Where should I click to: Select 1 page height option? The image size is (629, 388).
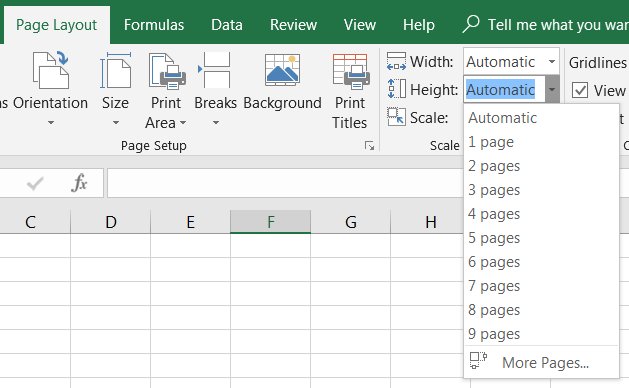(541, 142)
